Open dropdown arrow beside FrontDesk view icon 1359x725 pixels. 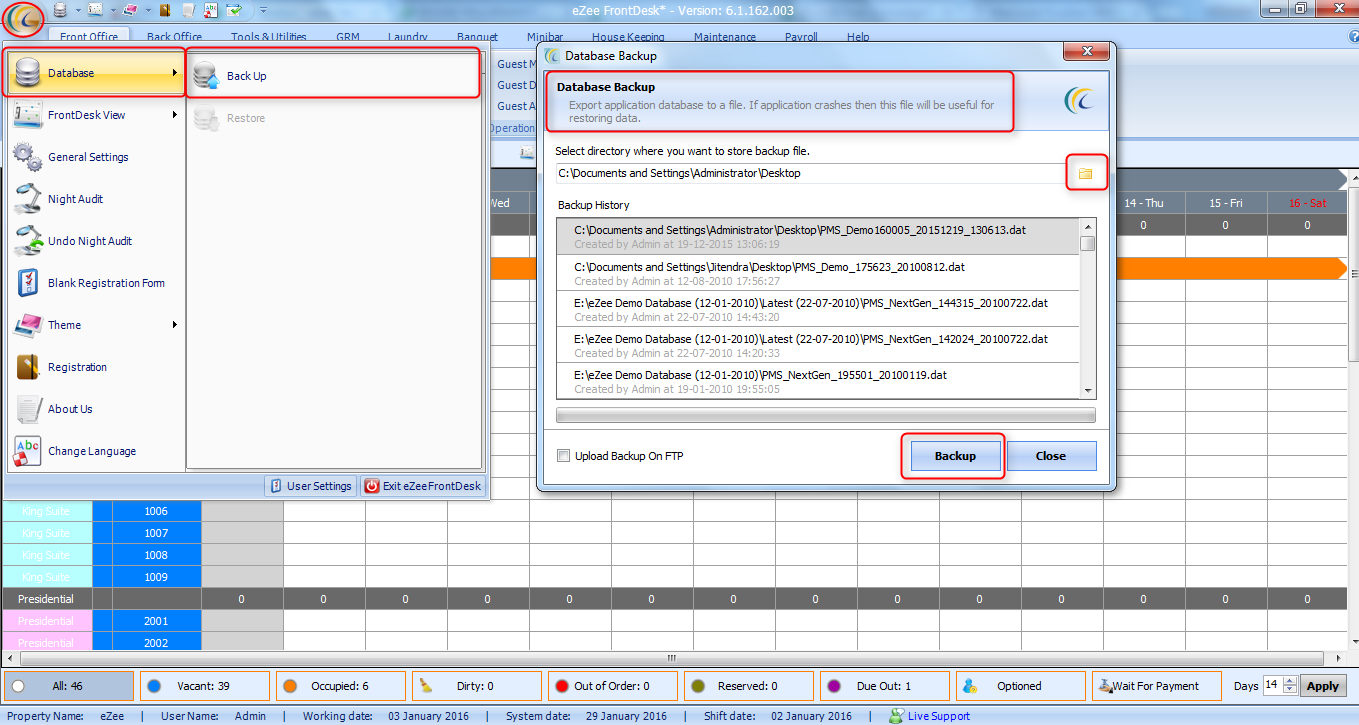tap(113, 10)
